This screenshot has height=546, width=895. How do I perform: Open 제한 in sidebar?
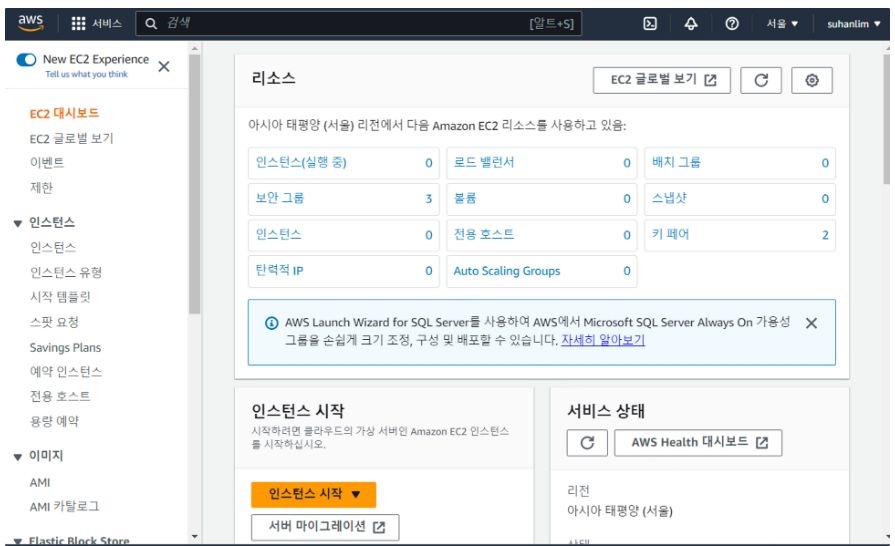point(41,188)
